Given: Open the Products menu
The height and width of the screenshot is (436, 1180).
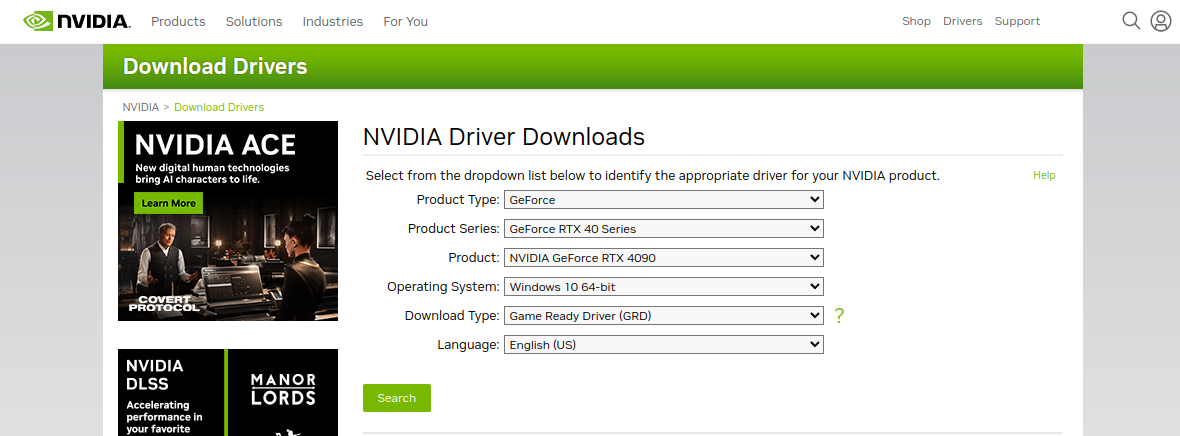Looking at the screenshot, I should pyautogui.click(x=178, y=22).
